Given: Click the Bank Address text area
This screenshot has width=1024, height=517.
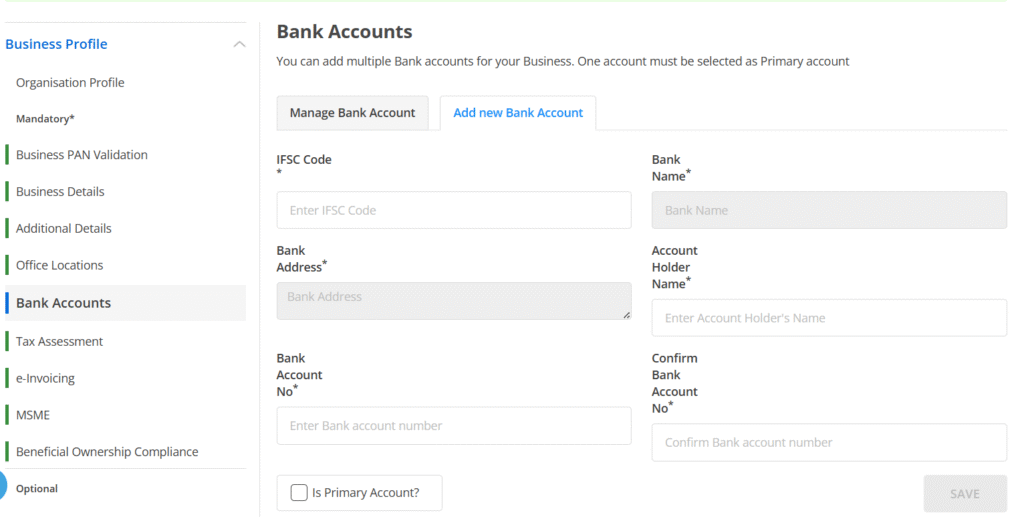Looking at the screenshot, I should (x=454, y=301).
